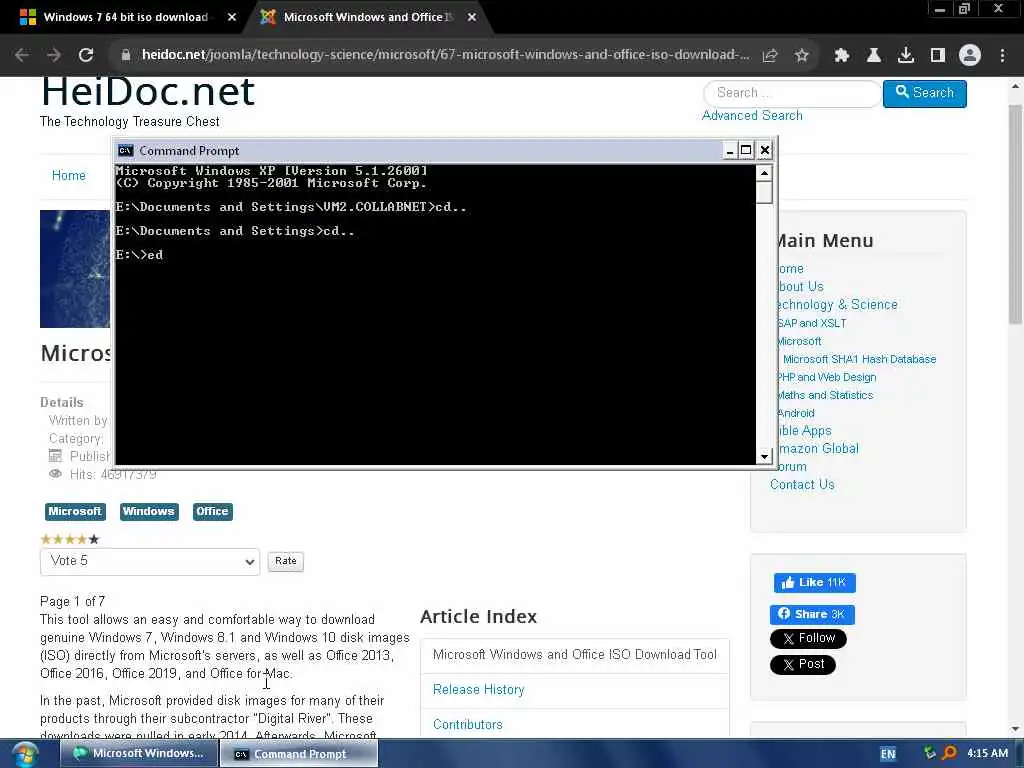Click the Facebook Like 11K button
The image size is (1024, 768).
coord(814,583)
